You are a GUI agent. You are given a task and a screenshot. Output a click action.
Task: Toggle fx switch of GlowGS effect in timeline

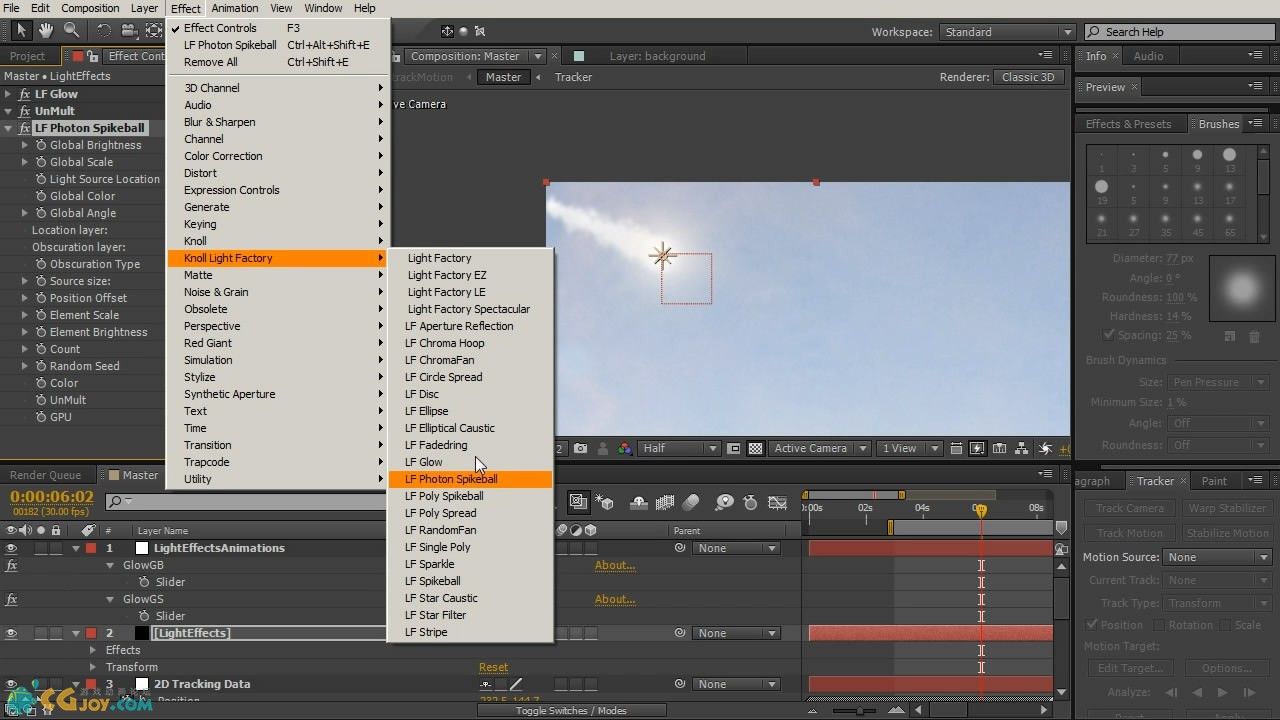point(11,599)
